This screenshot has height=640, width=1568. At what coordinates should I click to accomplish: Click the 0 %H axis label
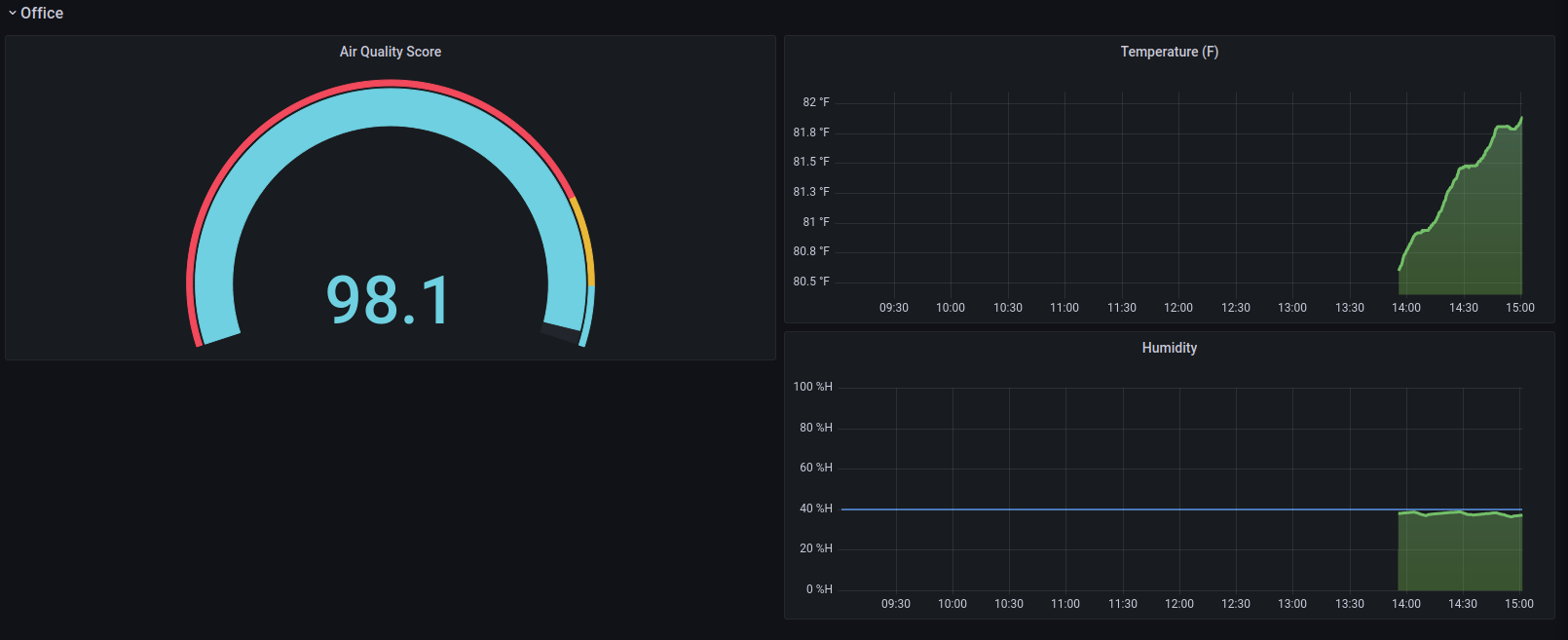coord(819,589)
